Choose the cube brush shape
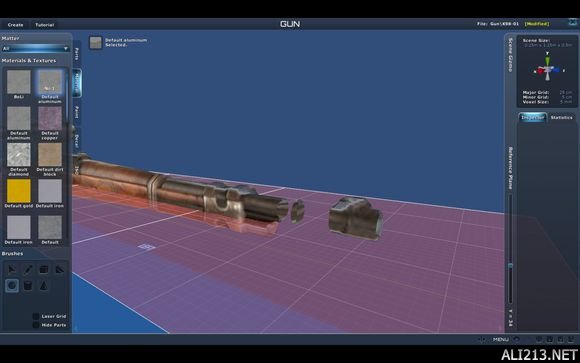The image size is (580, 363). pos(44,269)
